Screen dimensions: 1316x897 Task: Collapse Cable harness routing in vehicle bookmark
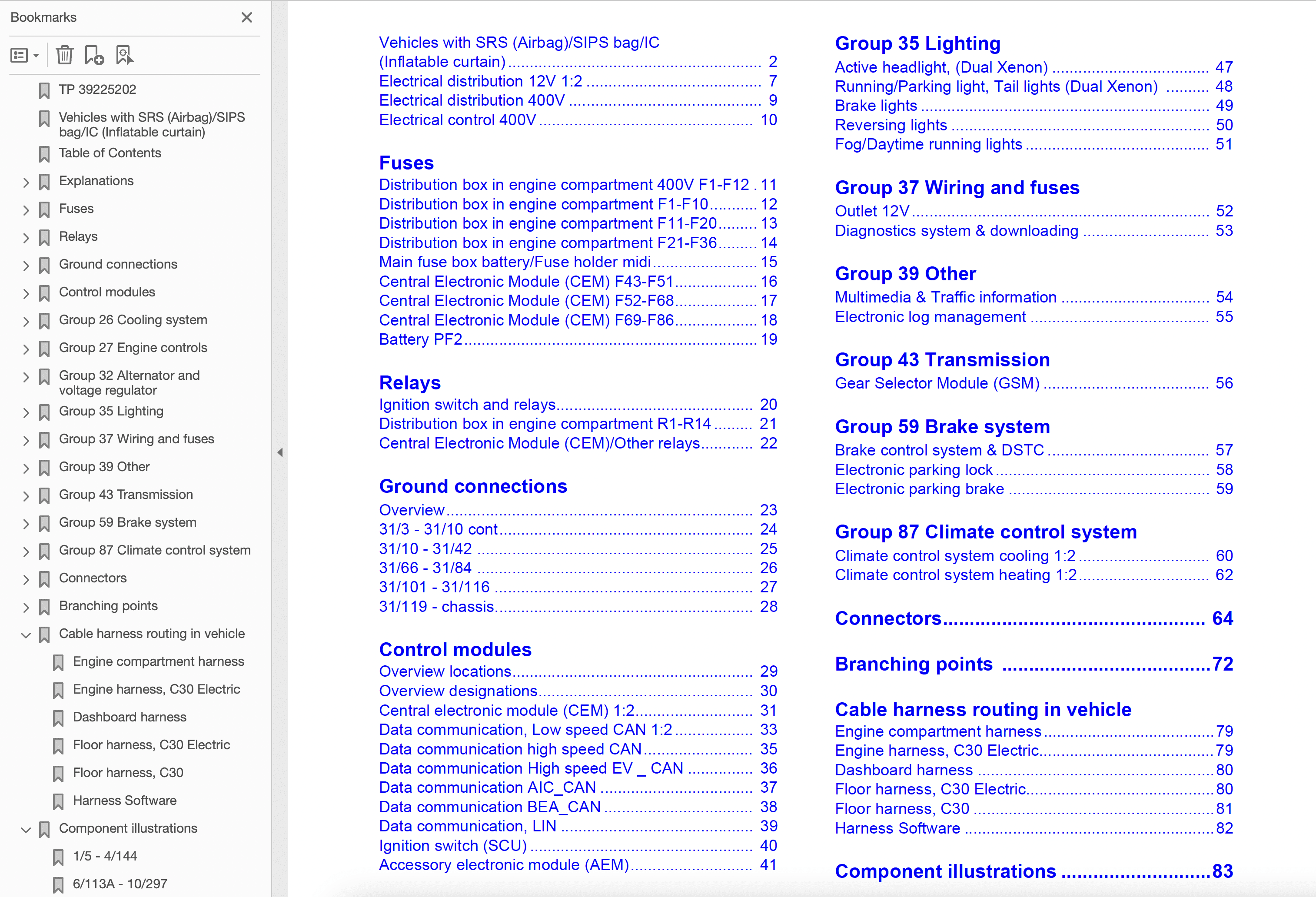pos(26,635)
